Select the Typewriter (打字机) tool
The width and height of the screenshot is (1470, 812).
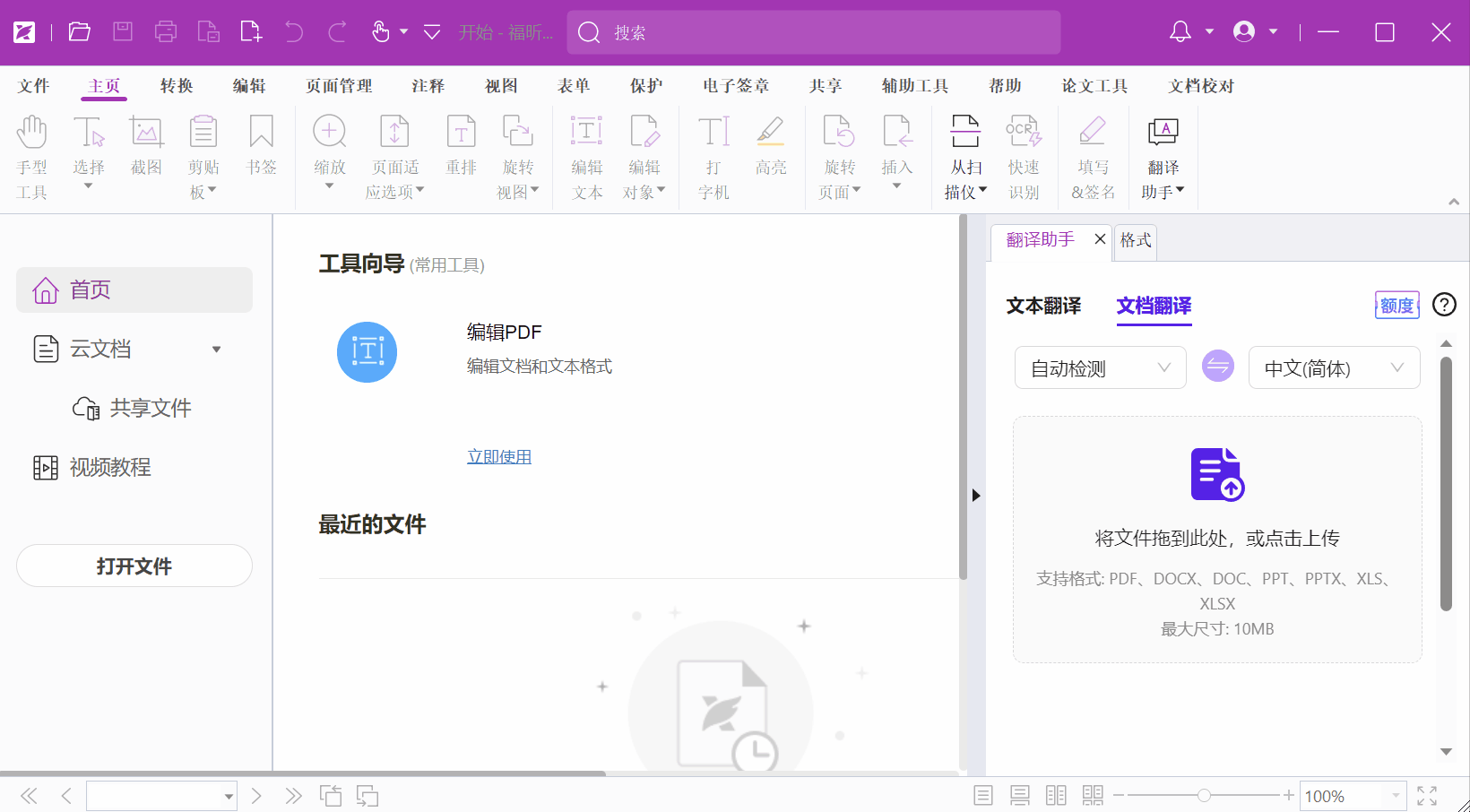(713, 157)
